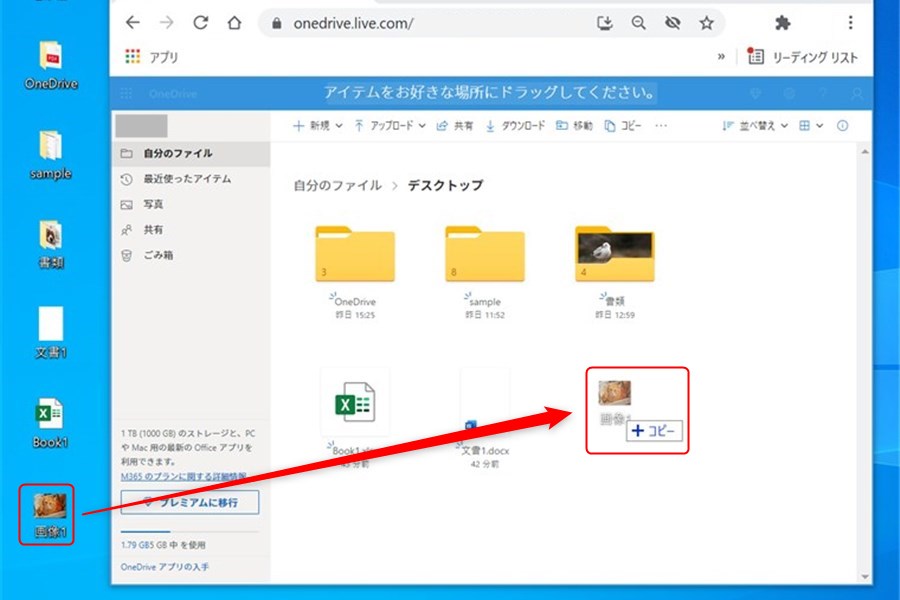Bookmark this page with star icon
900x600 pixels.
pyautogui.click(x=706, y=22)
